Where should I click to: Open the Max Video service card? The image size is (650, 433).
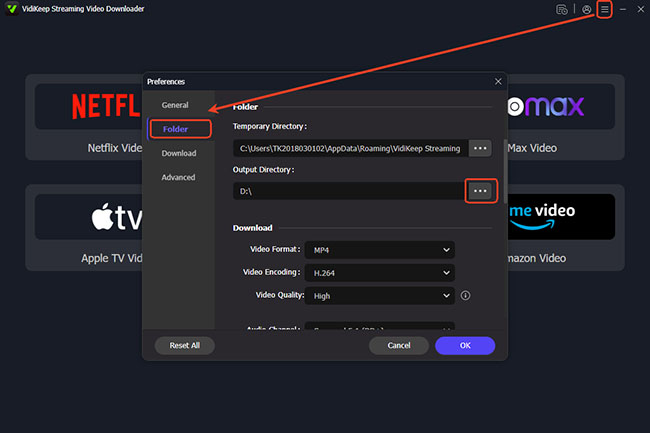[x=566, y=117]
